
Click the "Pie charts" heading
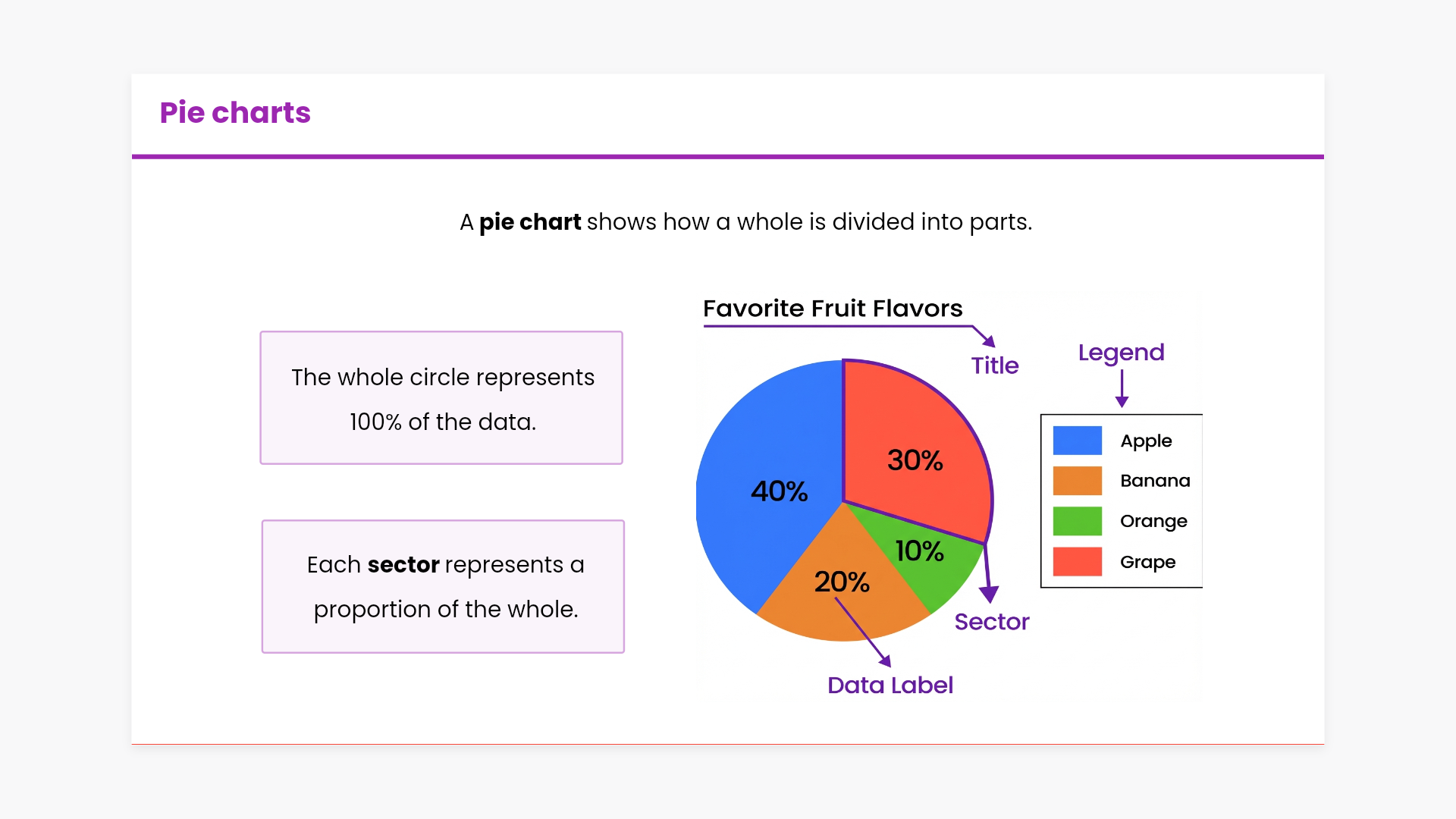(x=235, y=112)
